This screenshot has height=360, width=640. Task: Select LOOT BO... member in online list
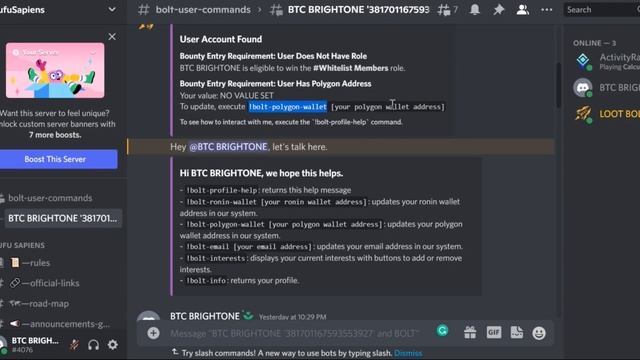click(x=607, y=114)
